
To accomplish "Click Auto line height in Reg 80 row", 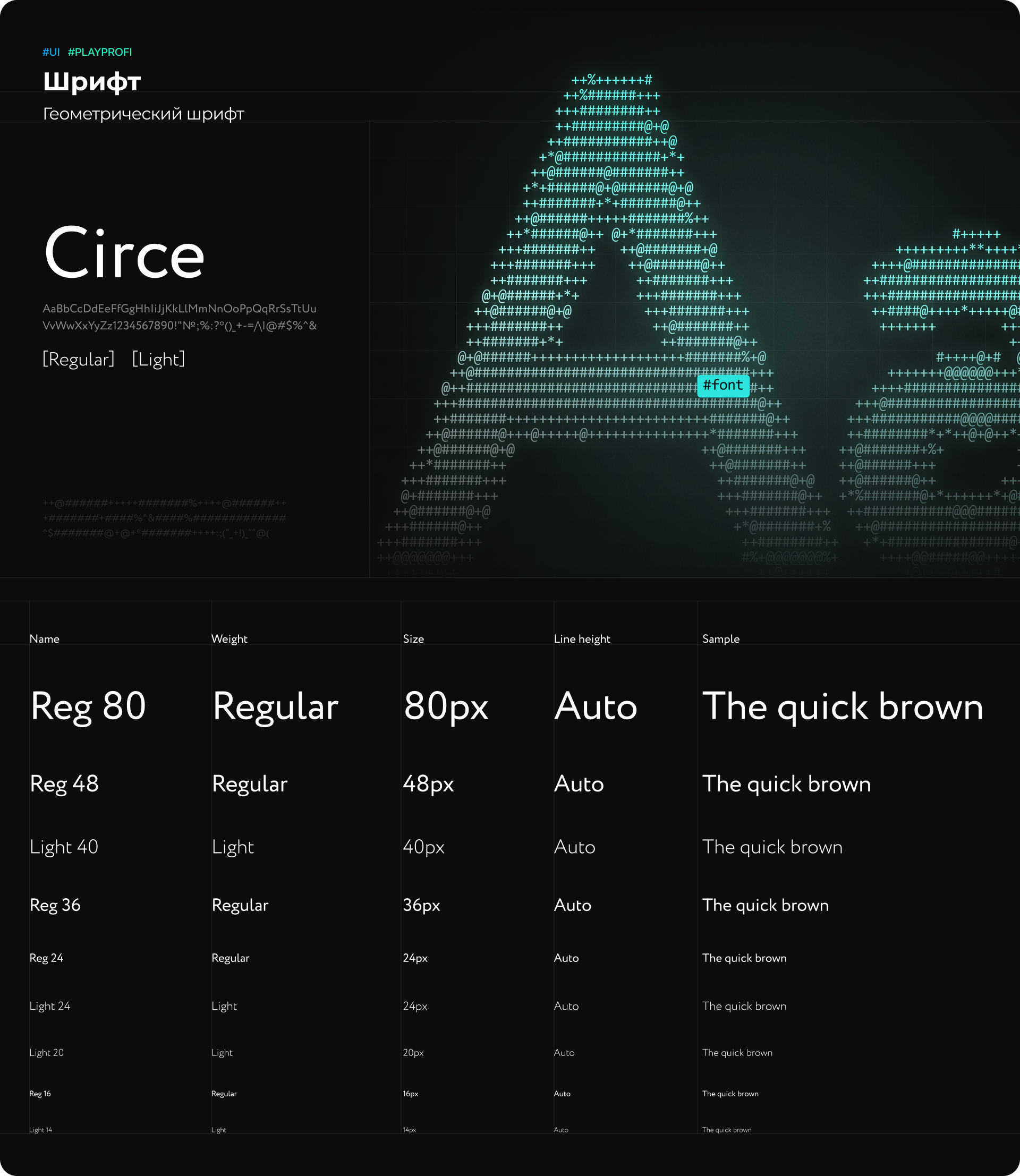I will click(596, 706).
